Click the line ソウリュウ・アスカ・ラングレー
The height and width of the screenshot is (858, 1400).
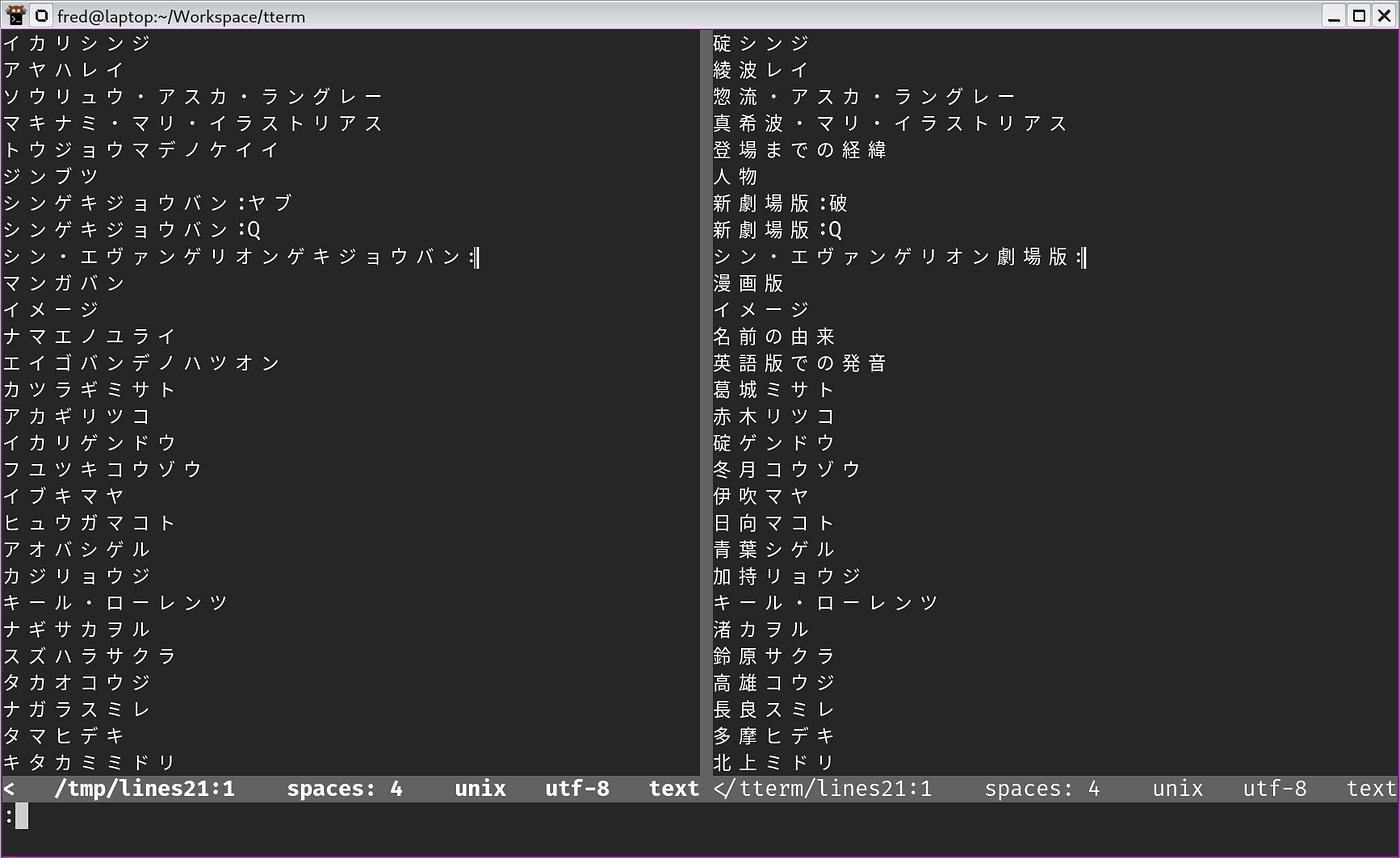[x=193, y=97]
